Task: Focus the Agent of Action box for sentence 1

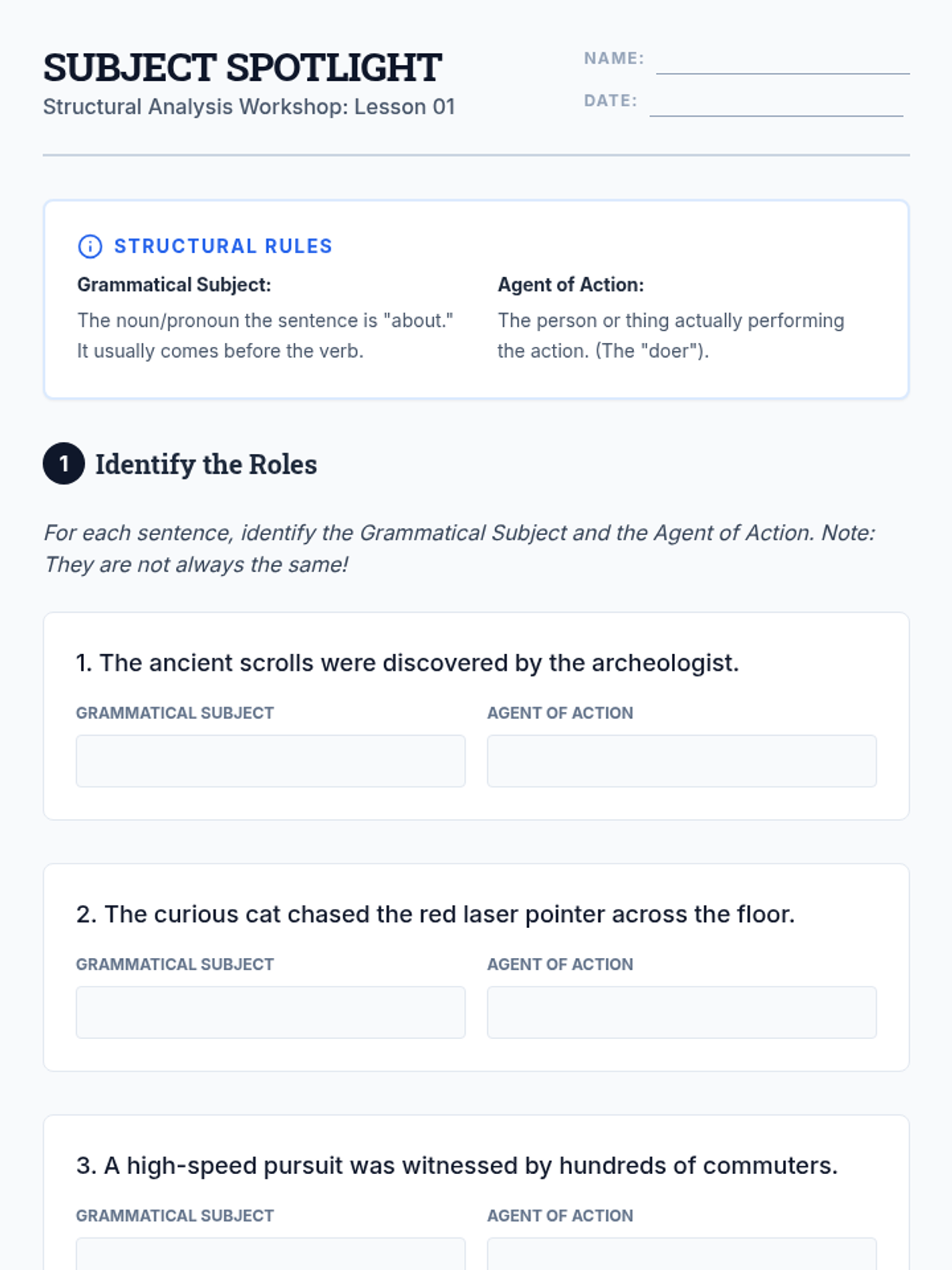Action: (x=681, y=761)
